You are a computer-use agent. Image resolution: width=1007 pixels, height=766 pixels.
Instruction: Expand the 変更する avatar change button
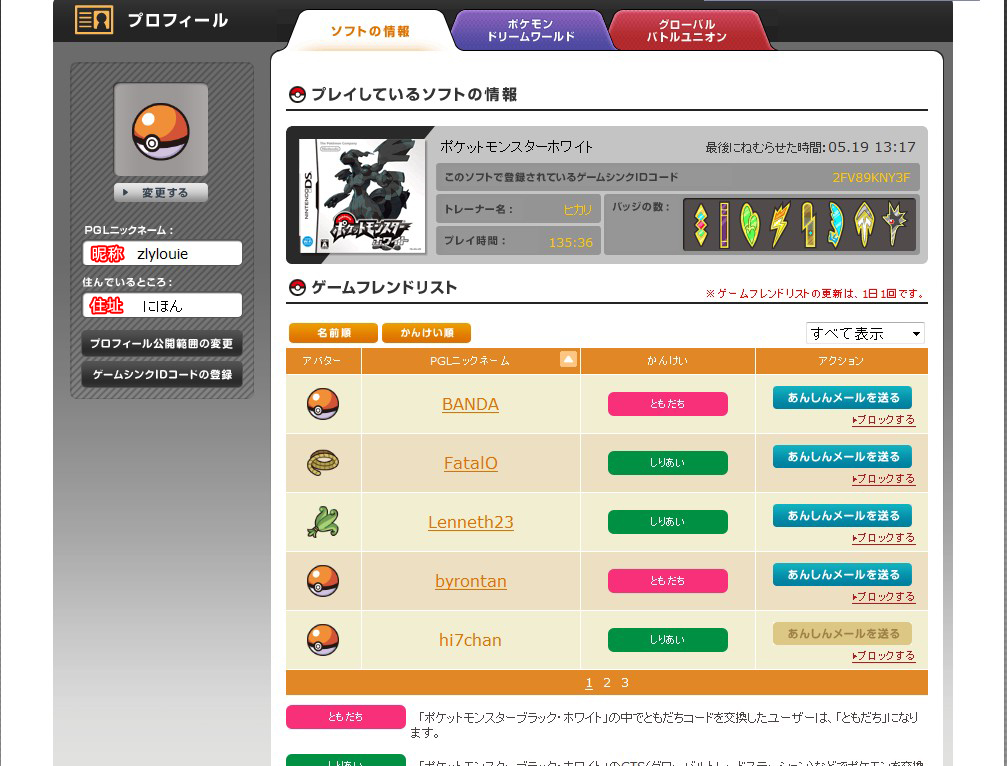[161, 193]
